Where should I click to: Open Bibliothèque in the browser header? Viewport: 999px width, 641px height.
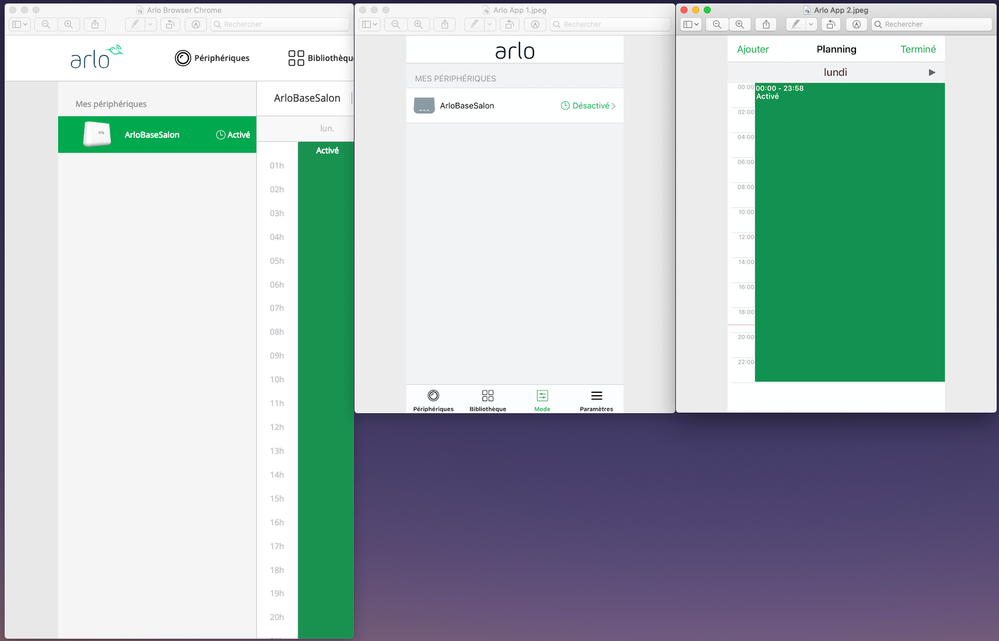(x=320, y=58)
